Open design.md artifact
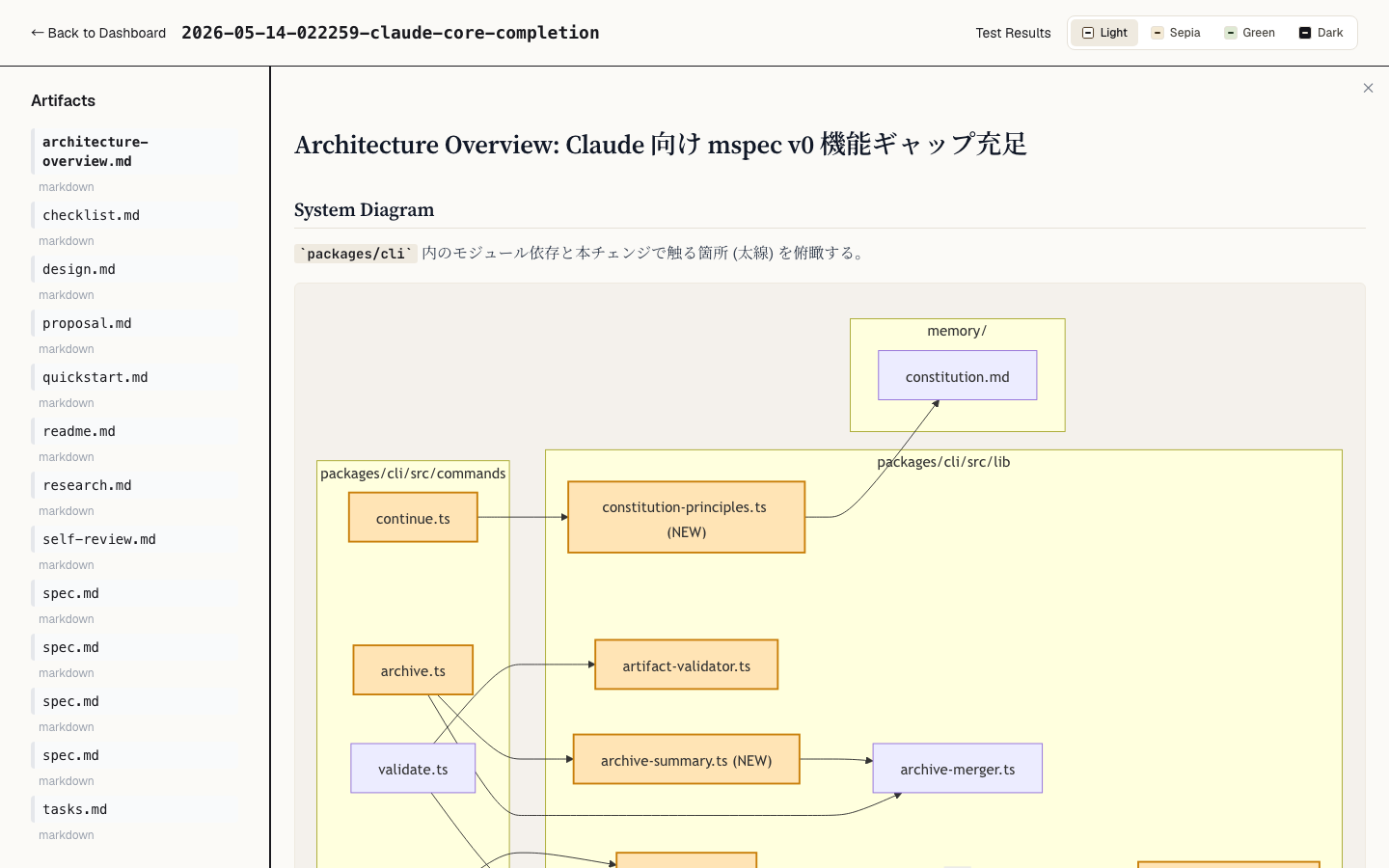The width and height of the screenshot is (1389, 868). [x=134, y=269]
